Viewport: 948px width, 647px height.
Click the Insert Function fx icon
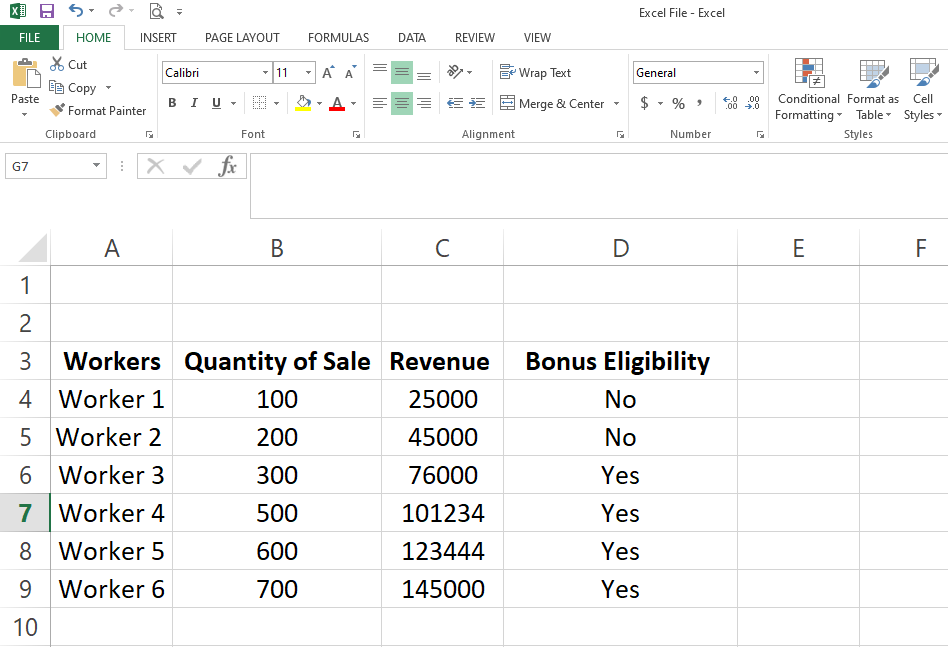coord(228,166)
